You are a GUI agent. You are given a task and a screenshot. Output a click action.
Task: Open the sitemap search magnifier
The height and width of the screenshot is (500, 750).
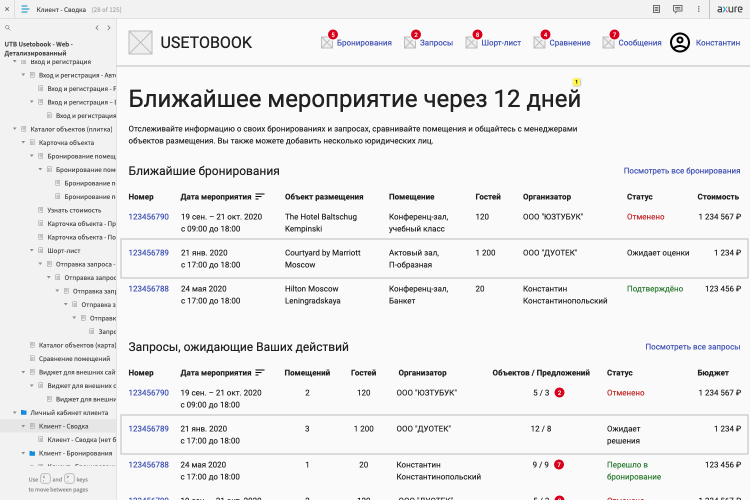click(8, 28)
